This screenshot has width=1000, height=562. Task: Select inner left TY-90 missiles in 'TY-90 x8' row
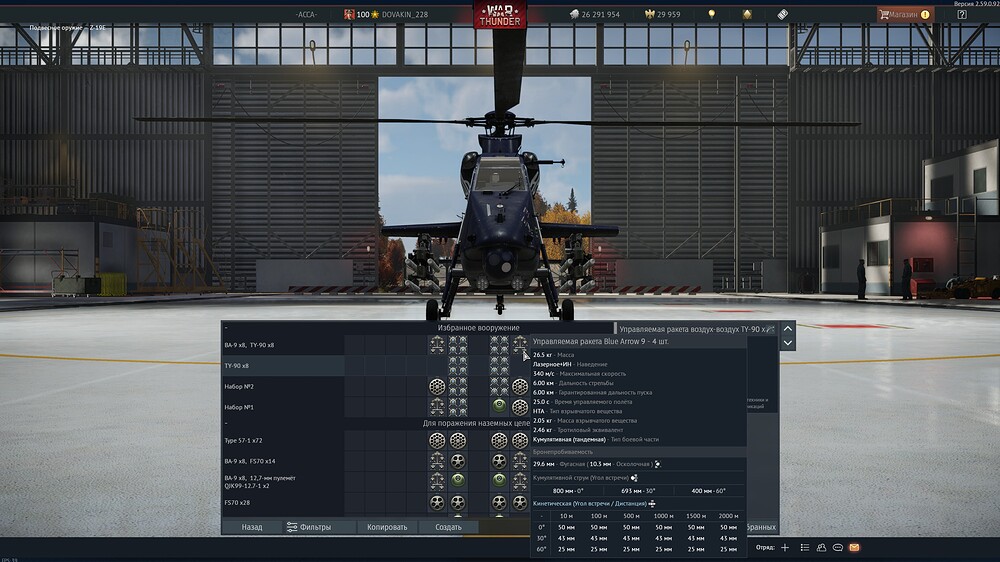(x=458, y=366)
